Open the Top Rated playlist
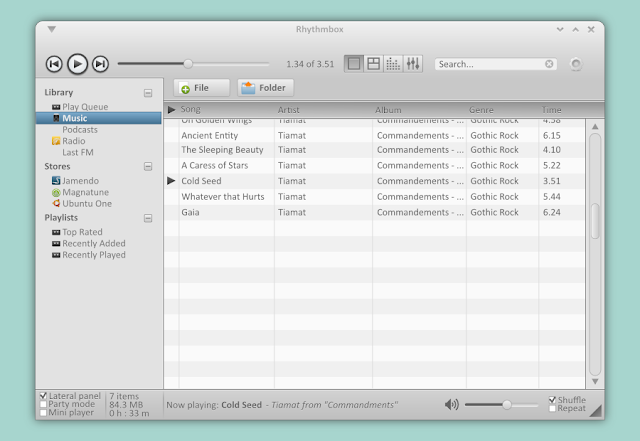Viewport: 640px width, 441px height. [x=82, y=232]
